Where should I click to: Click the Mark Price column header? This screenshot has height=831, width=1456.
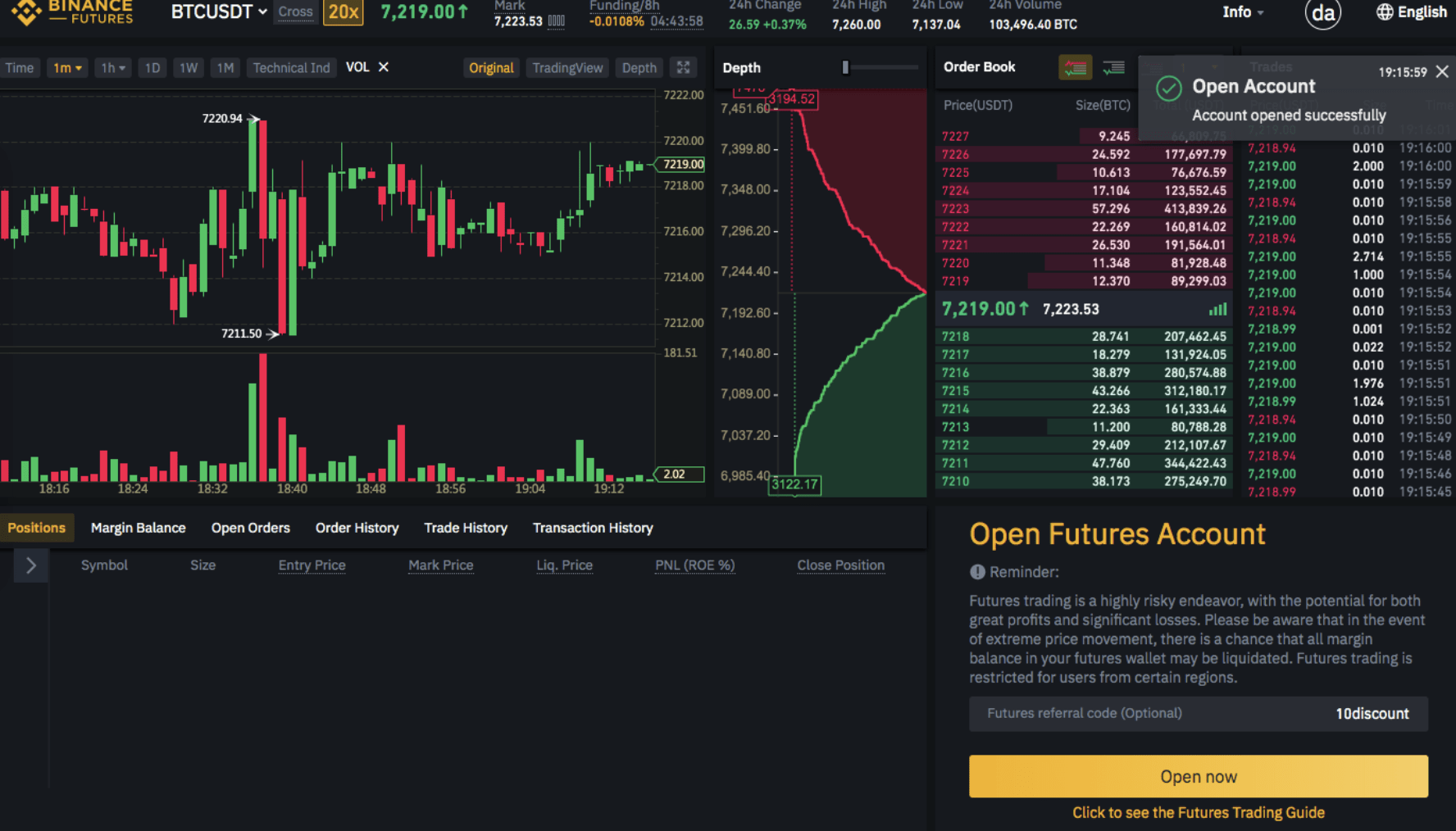point(441,565)
